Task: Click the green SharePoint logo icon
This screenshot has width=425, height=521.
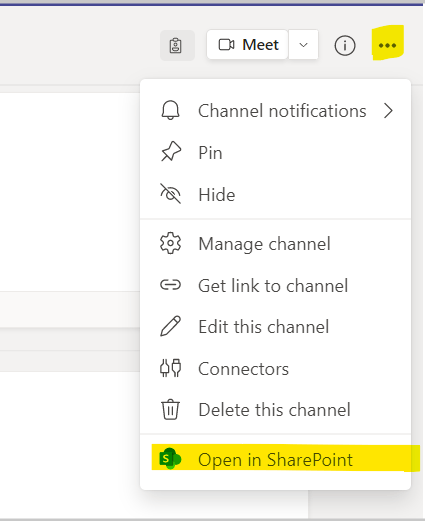Action: click(x=170, y=459)
